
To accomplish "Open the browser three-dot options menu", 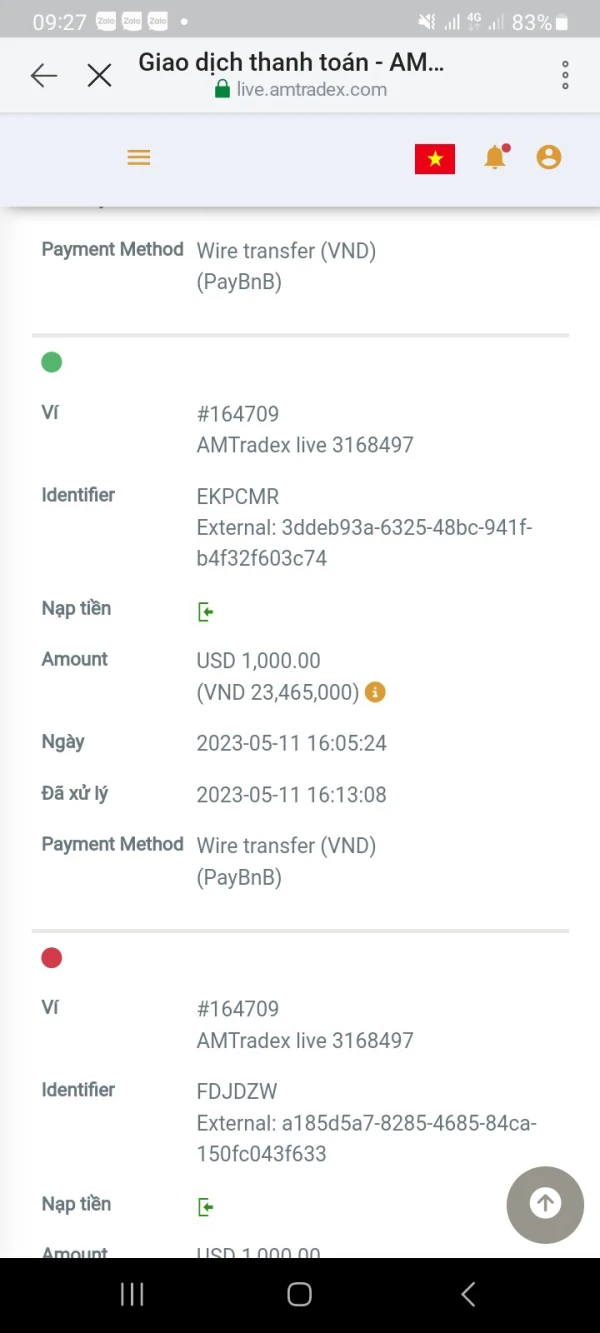I will [565, 75].
